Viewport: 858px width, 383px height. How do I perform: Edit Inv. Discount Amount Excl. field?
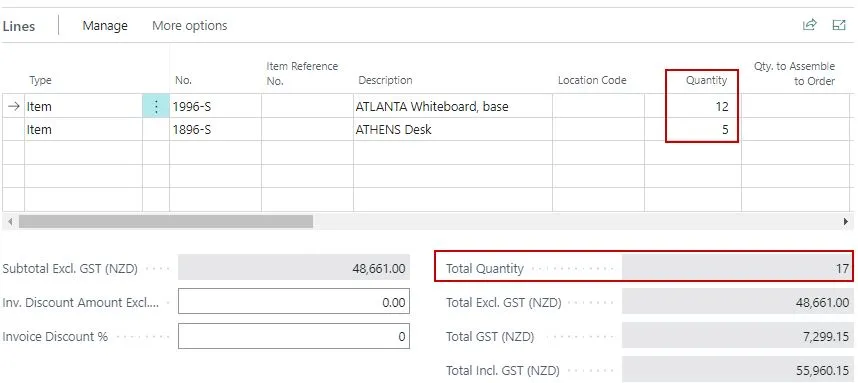(x=294, y=303)
